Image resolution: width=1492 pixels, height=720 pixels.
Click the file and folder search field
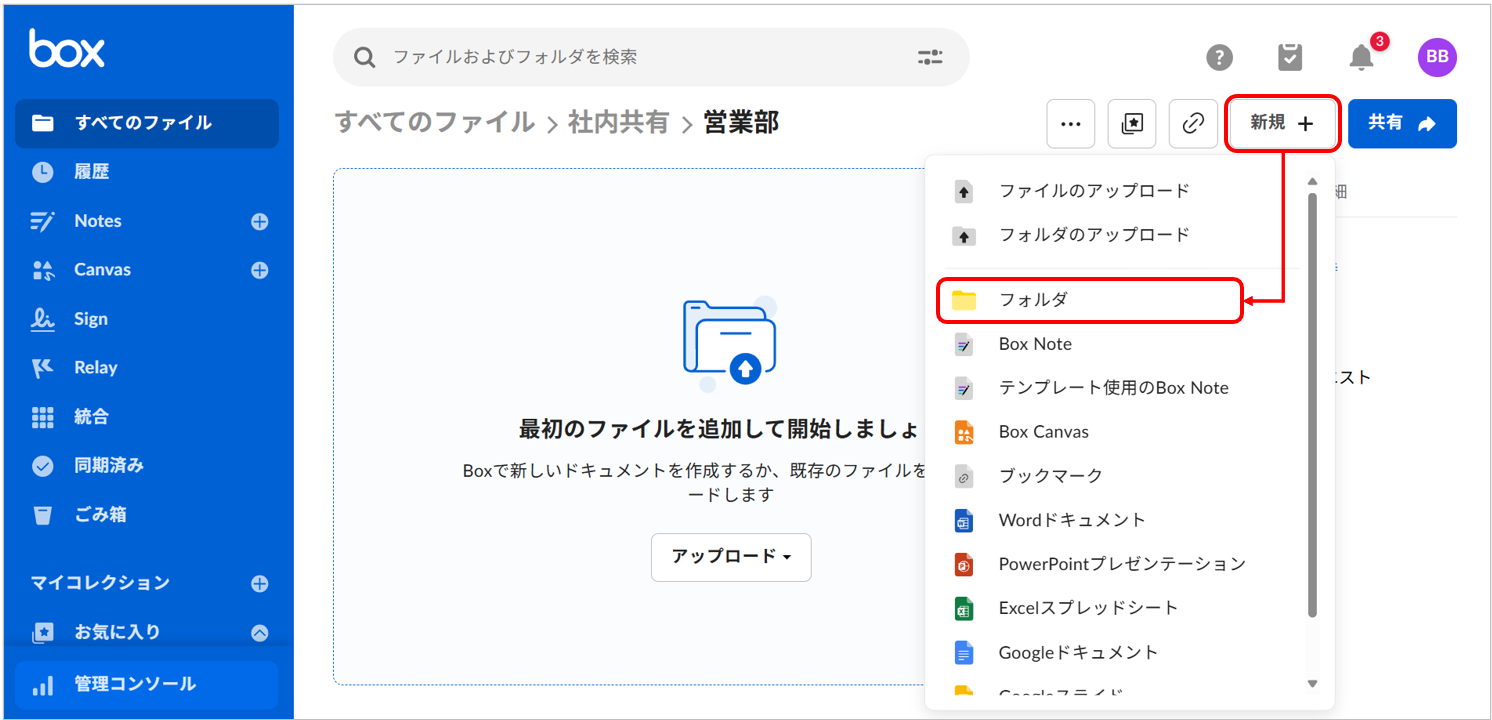click(640, 58)
